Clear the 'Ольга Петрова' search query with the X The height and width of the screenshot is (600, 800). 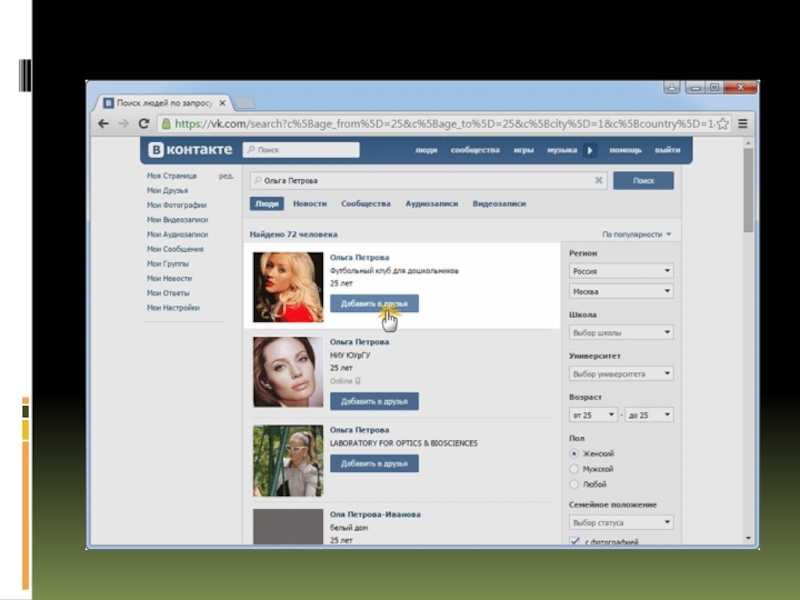click(598, 180)
